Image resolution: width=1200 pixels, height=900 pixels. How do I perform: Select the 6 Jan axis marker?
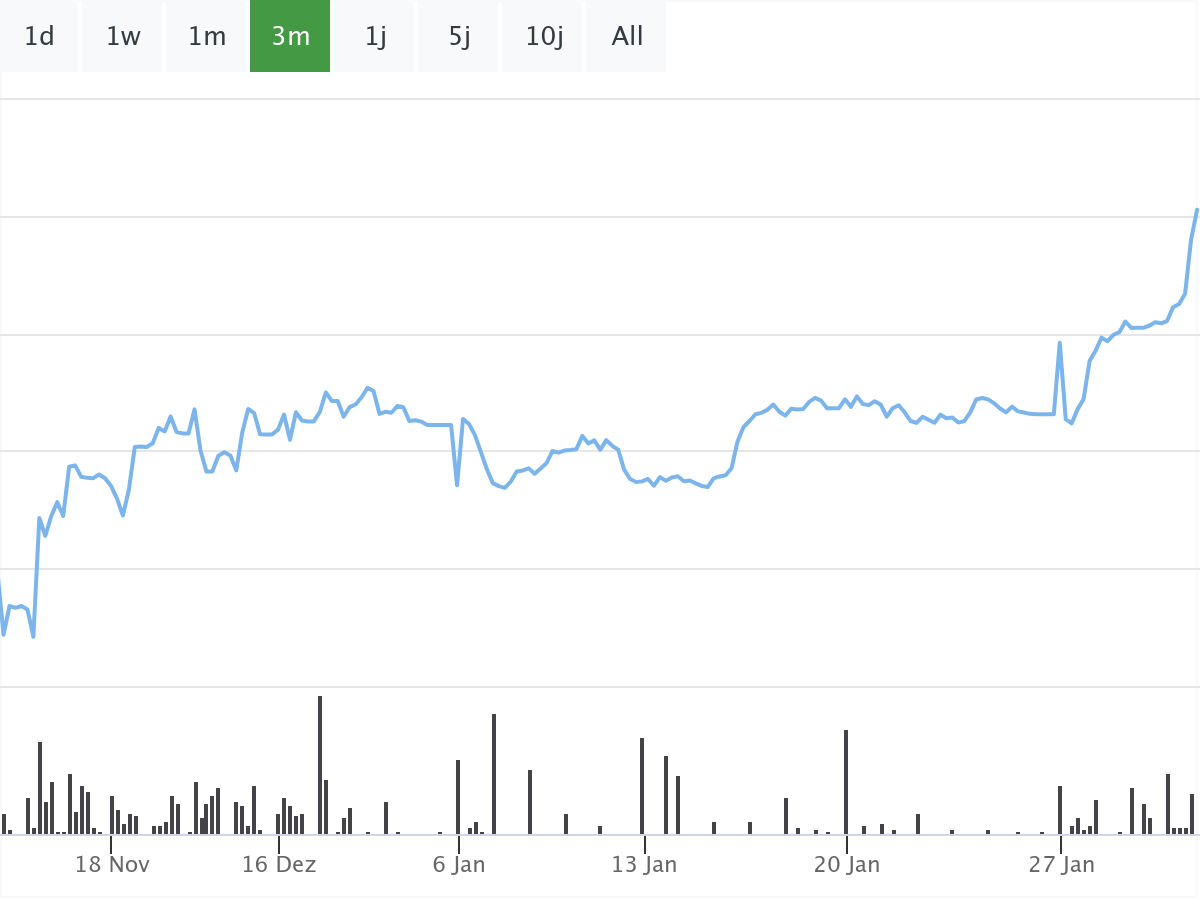pos(459,864)
